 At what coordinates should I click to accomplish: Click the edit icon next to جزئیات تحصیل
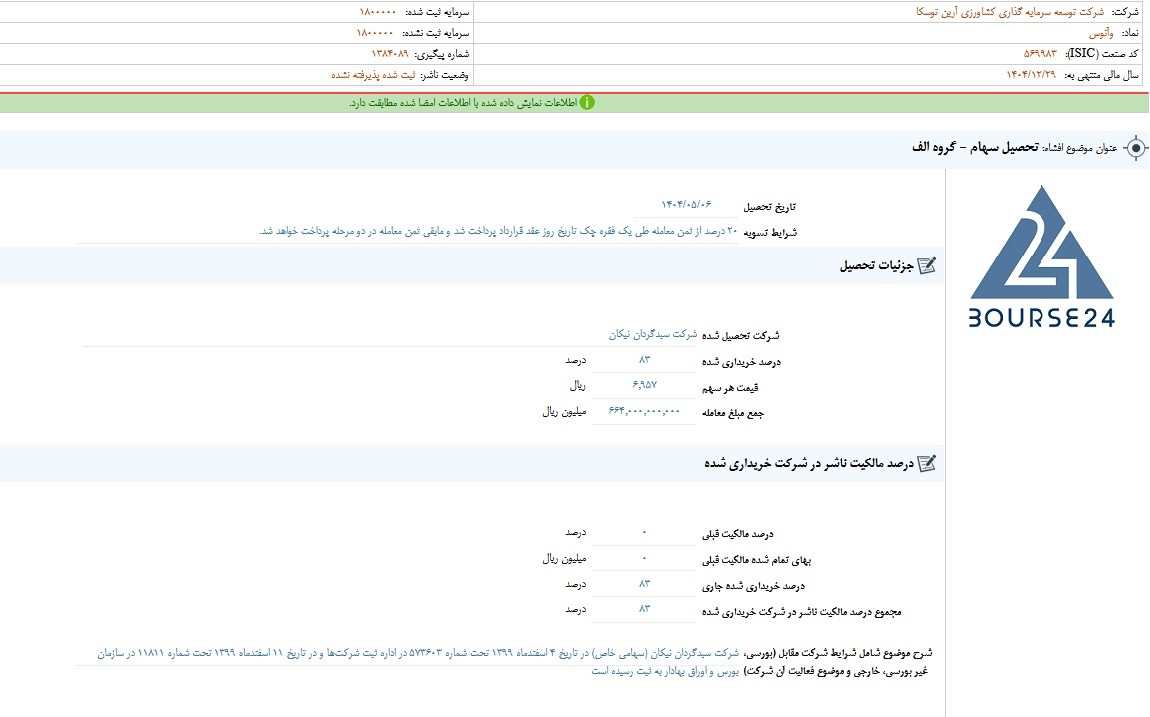927,265
